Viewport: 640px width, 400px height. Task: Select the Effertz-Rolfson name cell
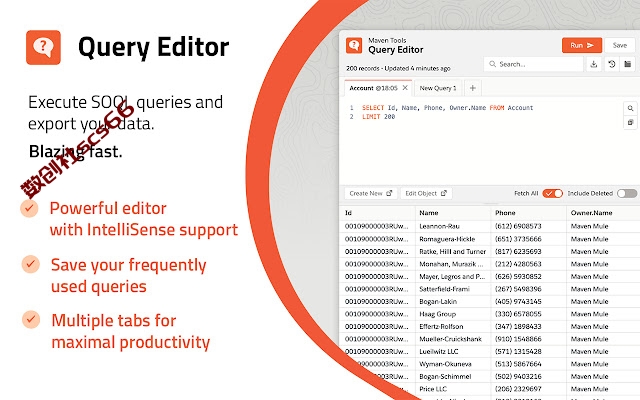pos(441,327)
